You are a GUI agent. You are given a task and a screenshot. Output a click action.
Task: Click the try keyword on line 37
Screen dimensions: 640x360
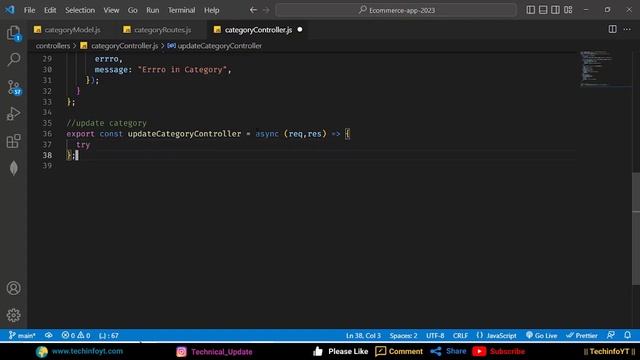pos(83,144)
